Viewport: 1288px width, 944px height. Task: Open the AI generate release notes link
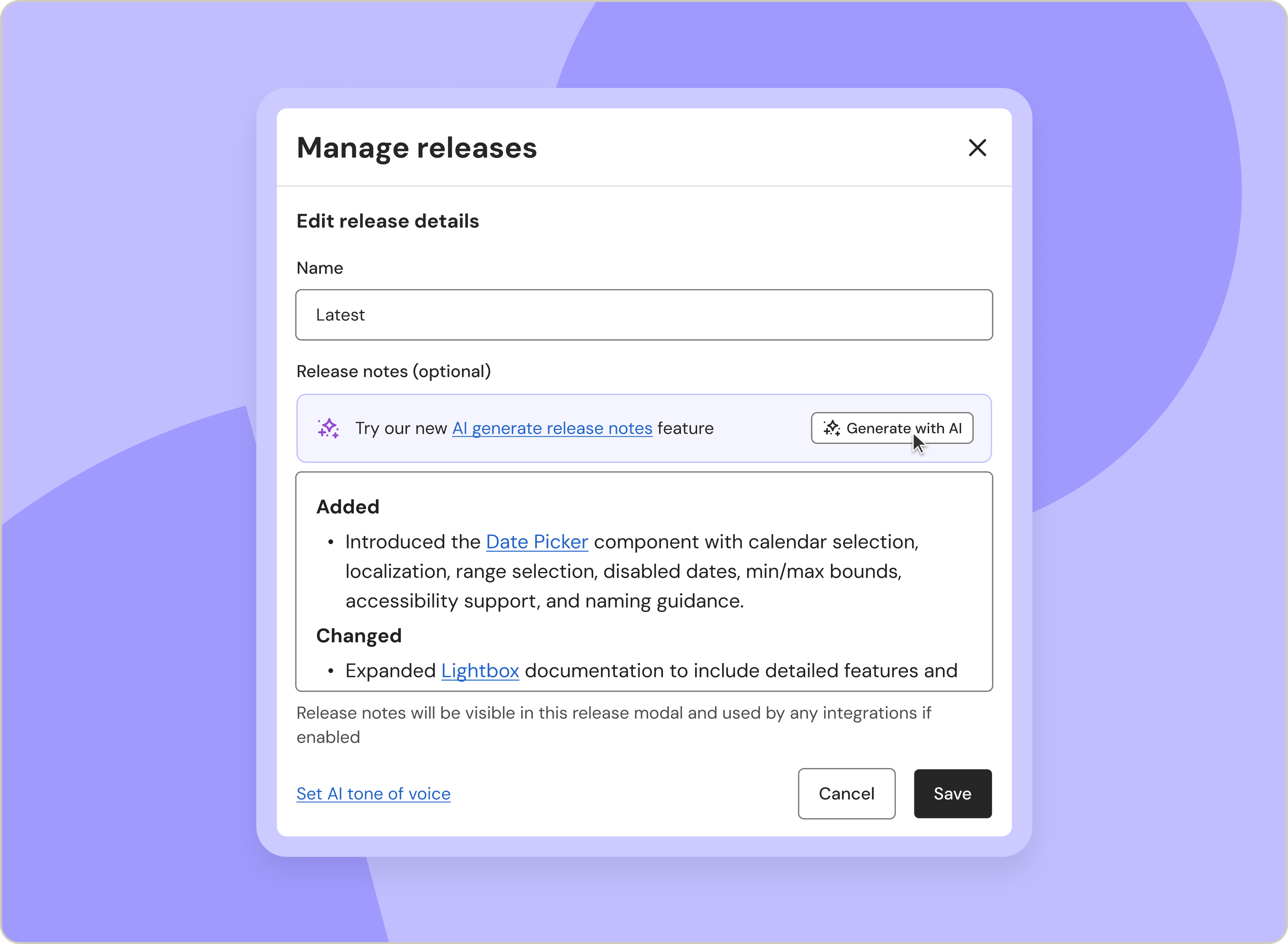(x=552, y=428)
